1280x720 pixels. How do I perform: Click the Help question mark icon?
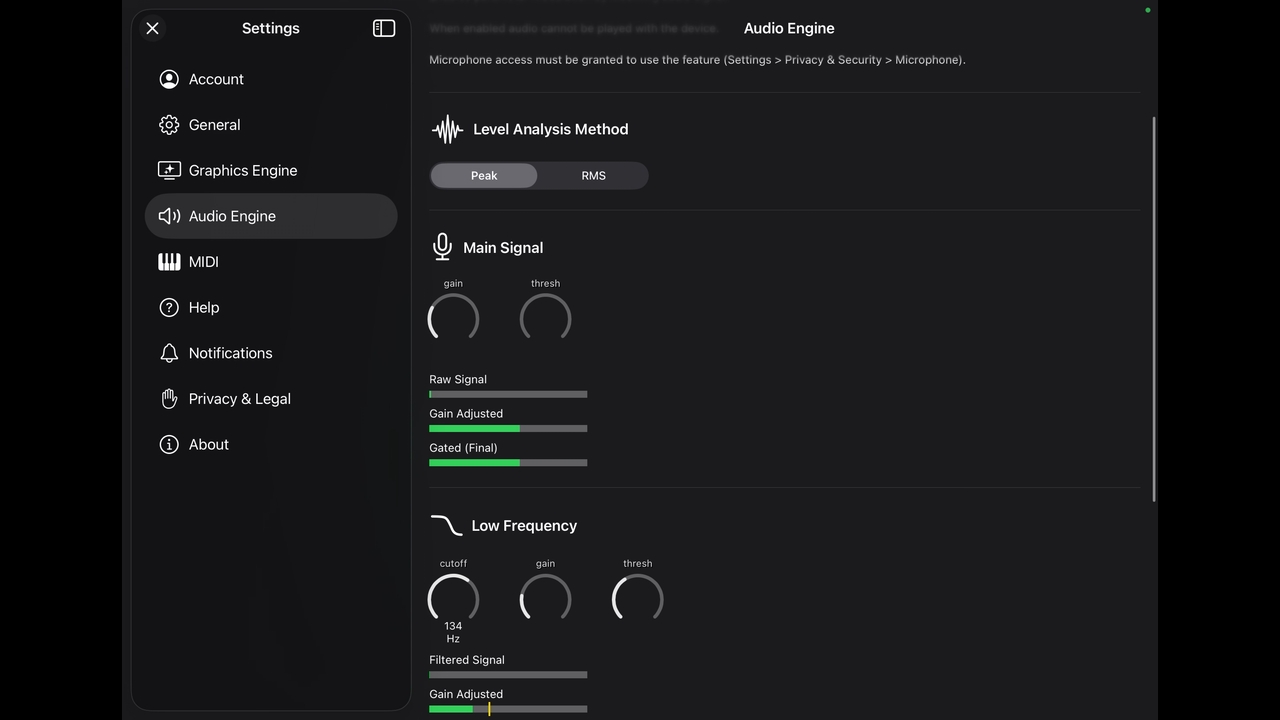(x=169, y=307)
